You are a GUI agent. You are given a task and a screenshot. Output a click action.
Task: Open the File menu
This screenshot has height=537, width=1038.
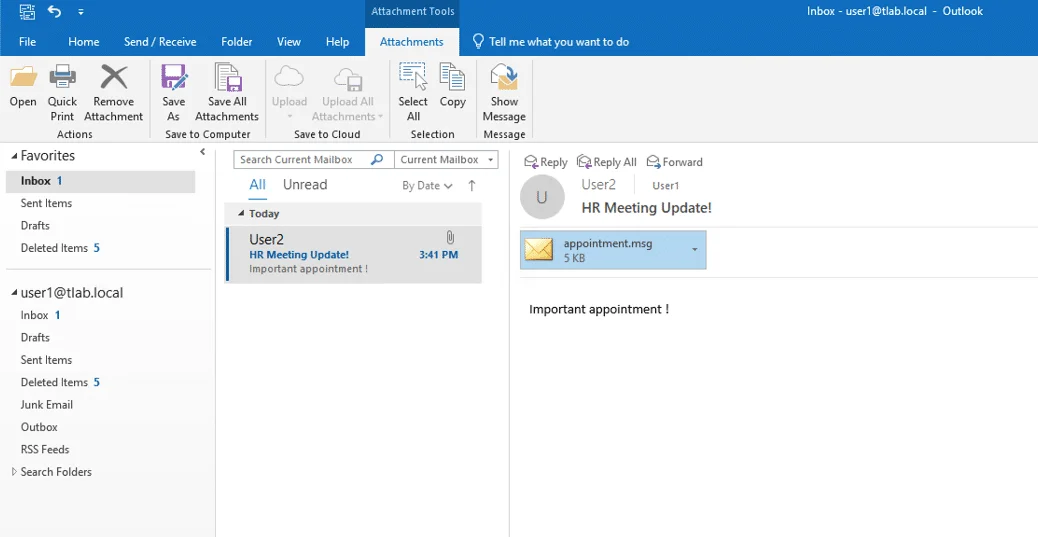(27, 42)
